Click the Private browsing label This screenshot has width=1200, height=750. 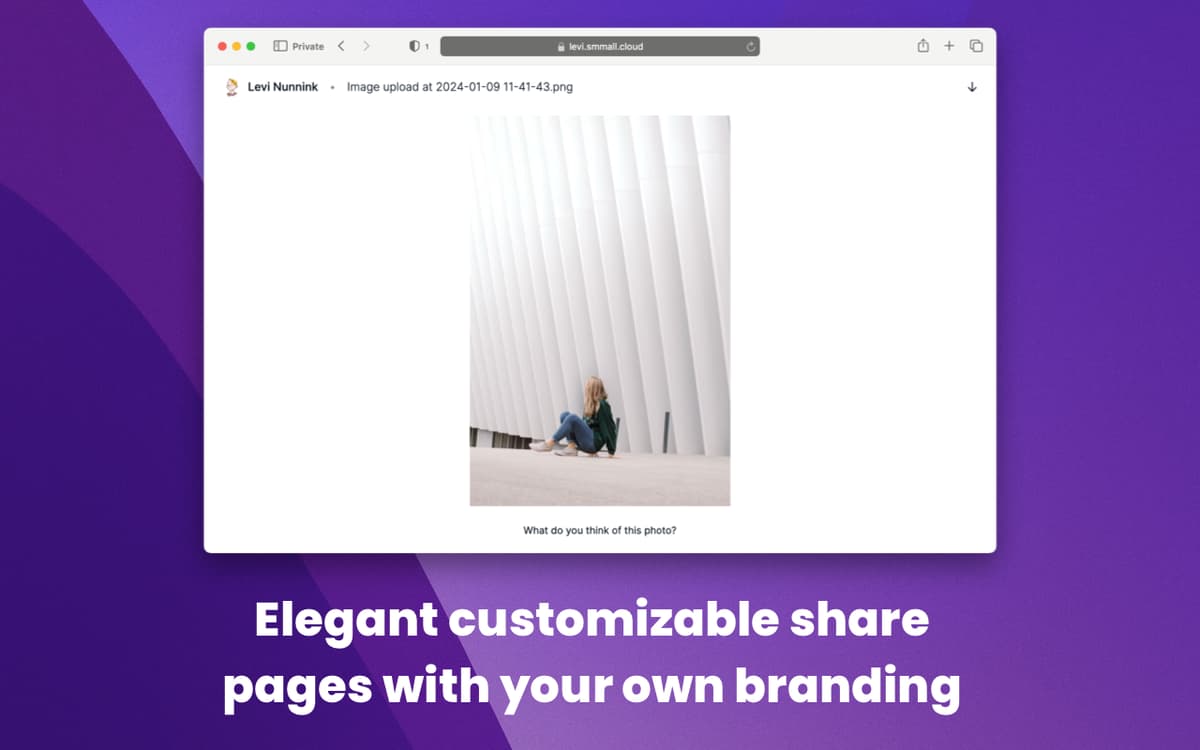click(307, 46)
